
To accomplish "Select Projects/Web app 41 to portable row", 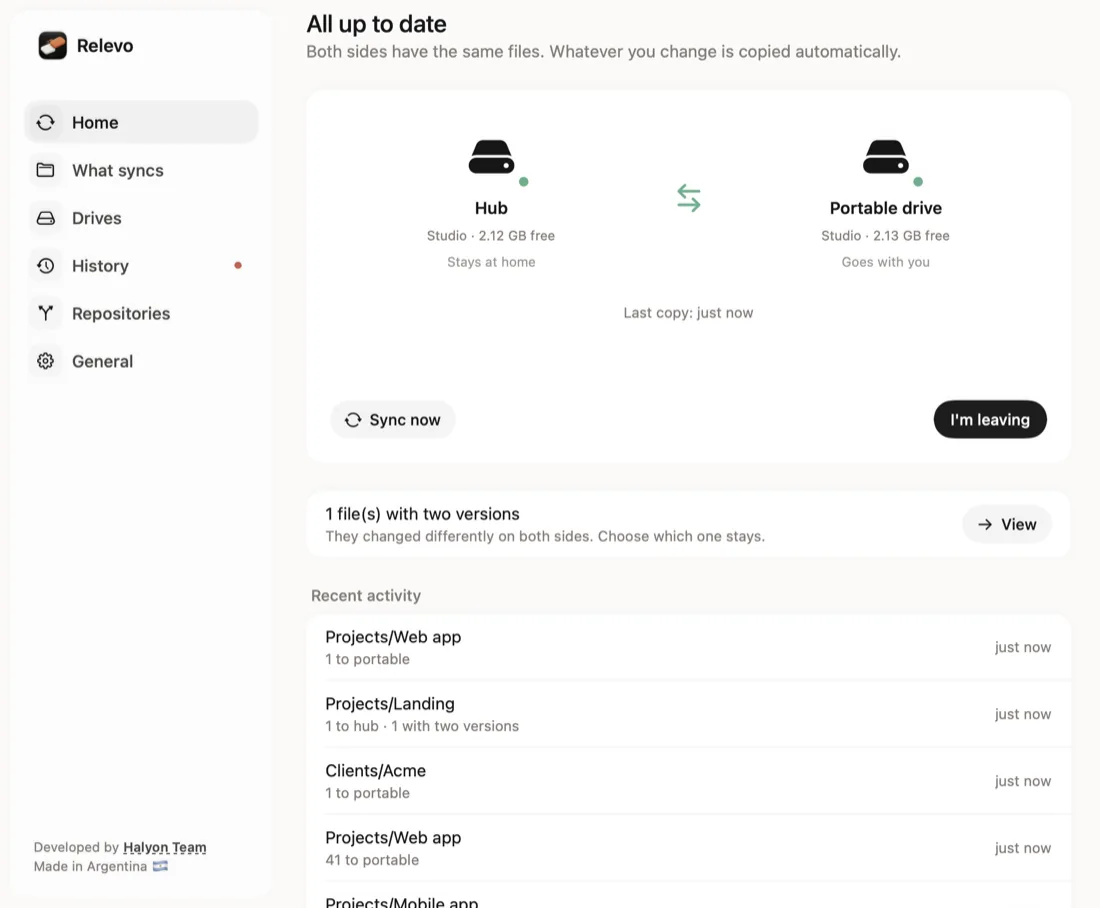I will click(688, 848).
